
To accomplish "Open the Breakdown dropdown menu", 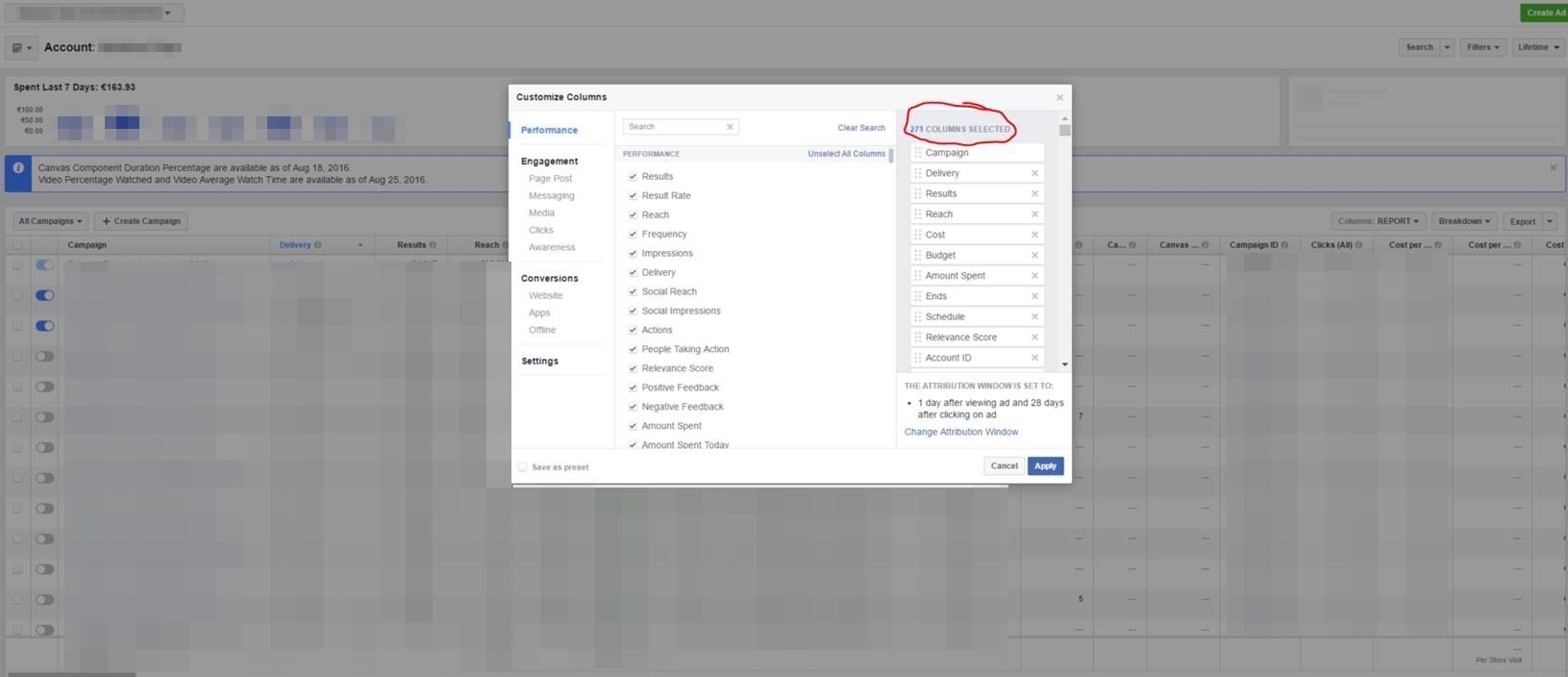I will tap(1464, 221).
